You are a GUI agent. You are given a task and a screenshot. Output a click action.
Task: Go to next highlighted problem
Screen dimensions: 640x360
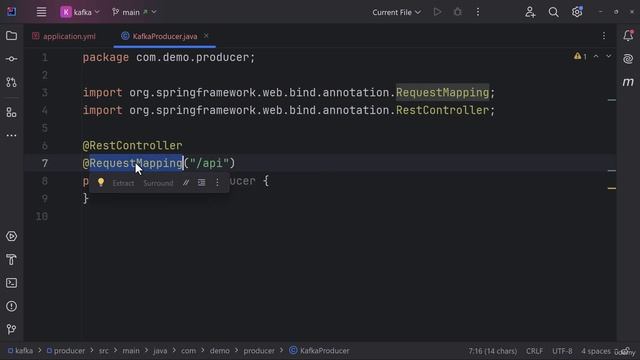608,56
